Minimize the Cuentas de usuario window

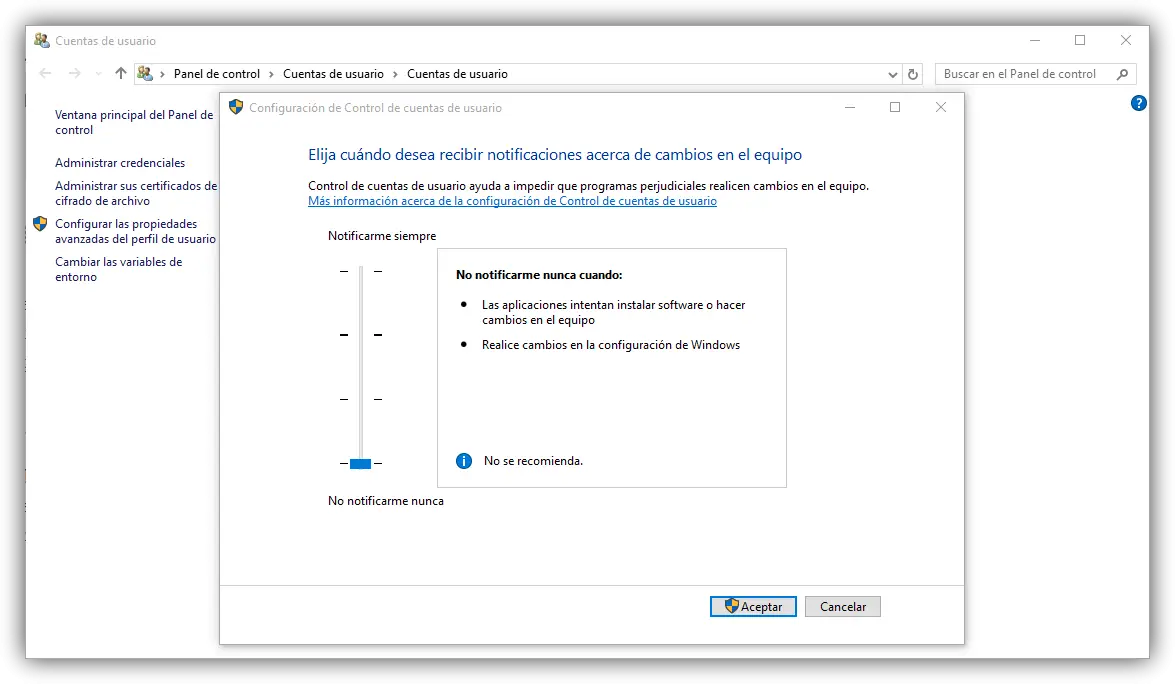(x=1035, y=40)
